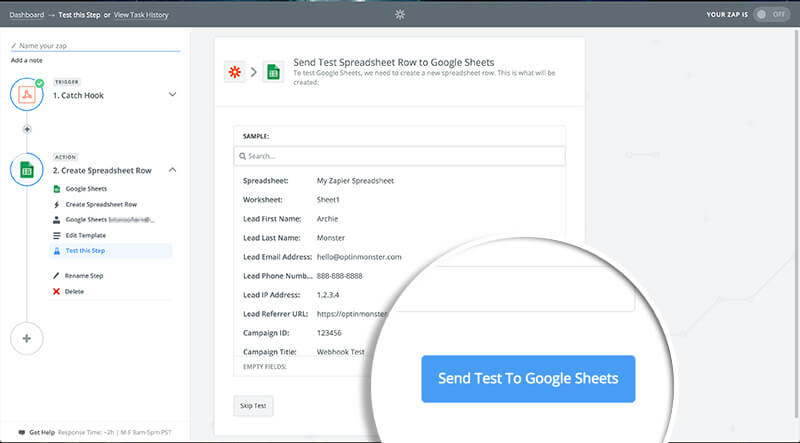Click Rename Step pencil option
800x443 pixels.
pyautogui.click(x=78, y=276)
